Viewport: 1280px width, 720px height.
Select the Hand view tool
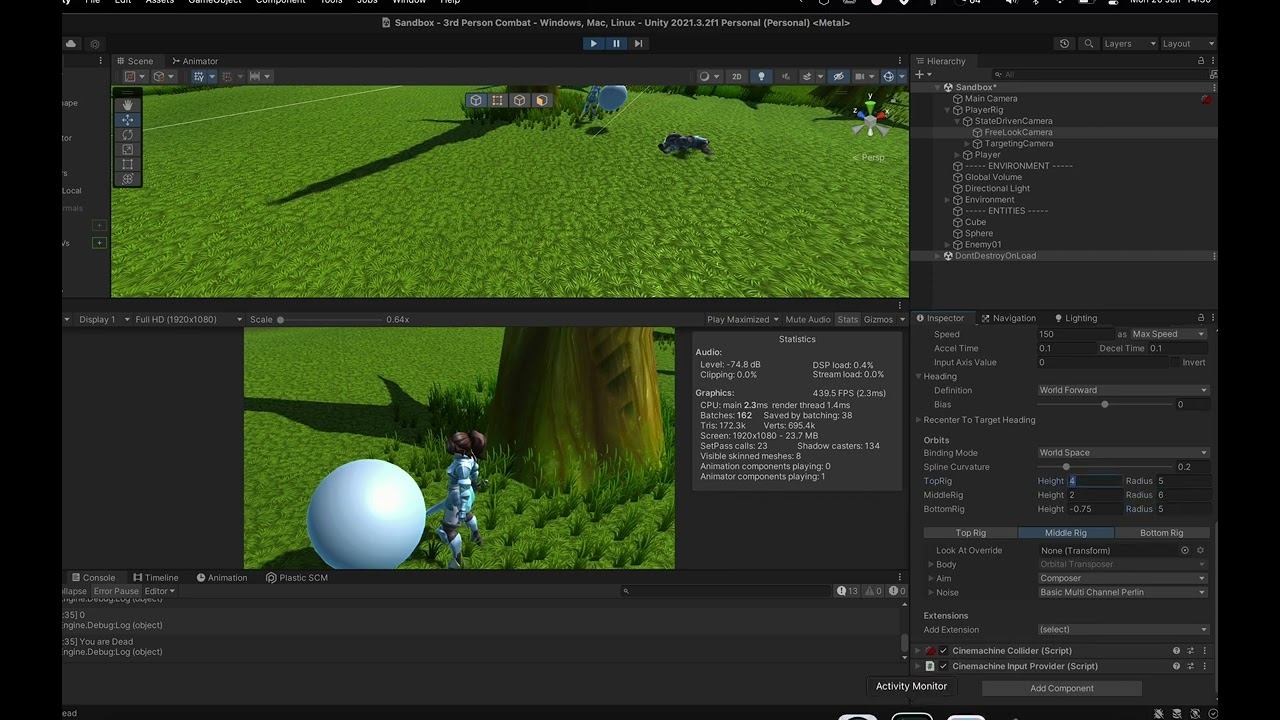(x=127, y=105)
